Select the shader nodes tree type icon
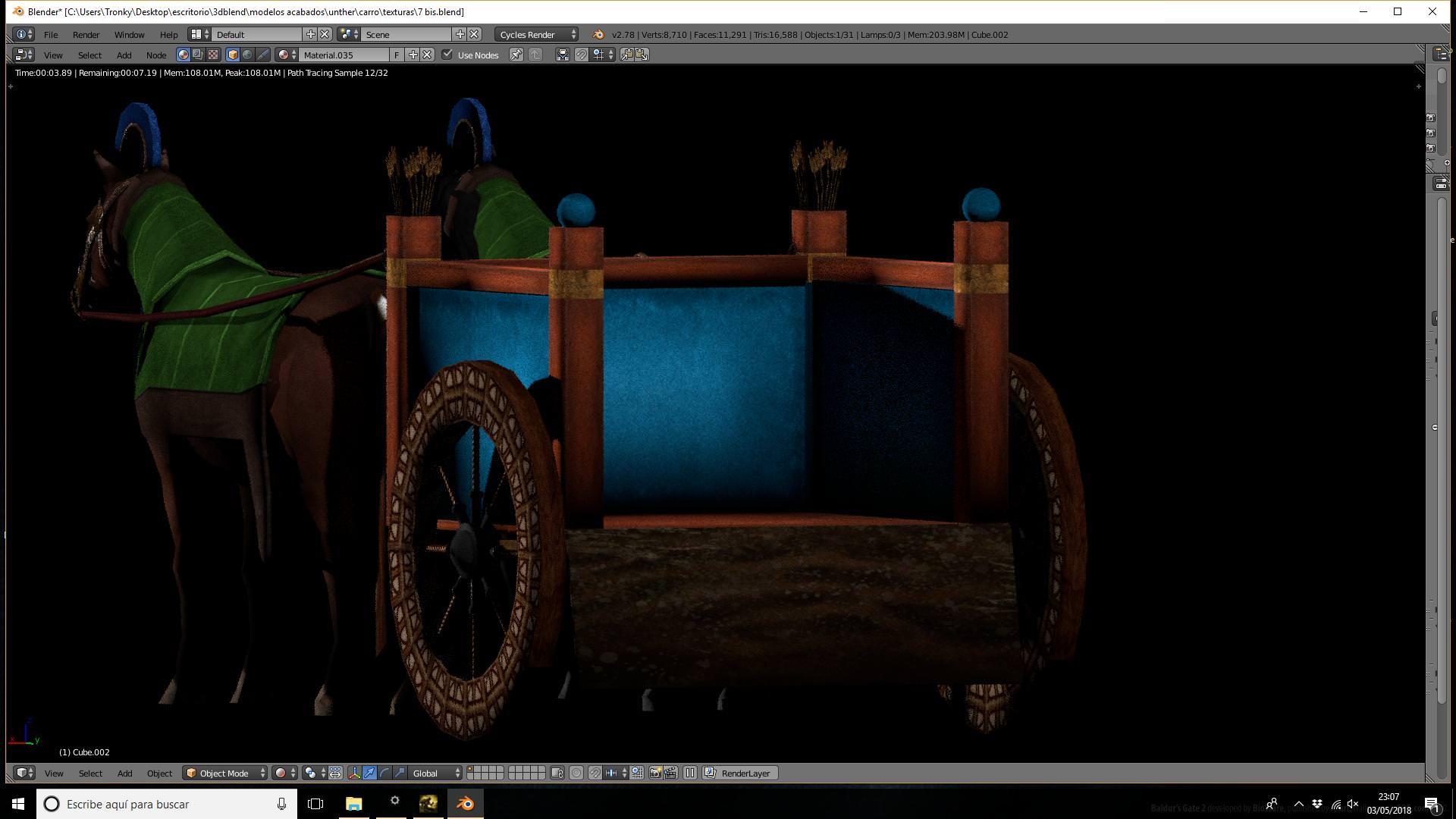The height and width of the screenshot is (819, 1456). (x=183, y=55)
